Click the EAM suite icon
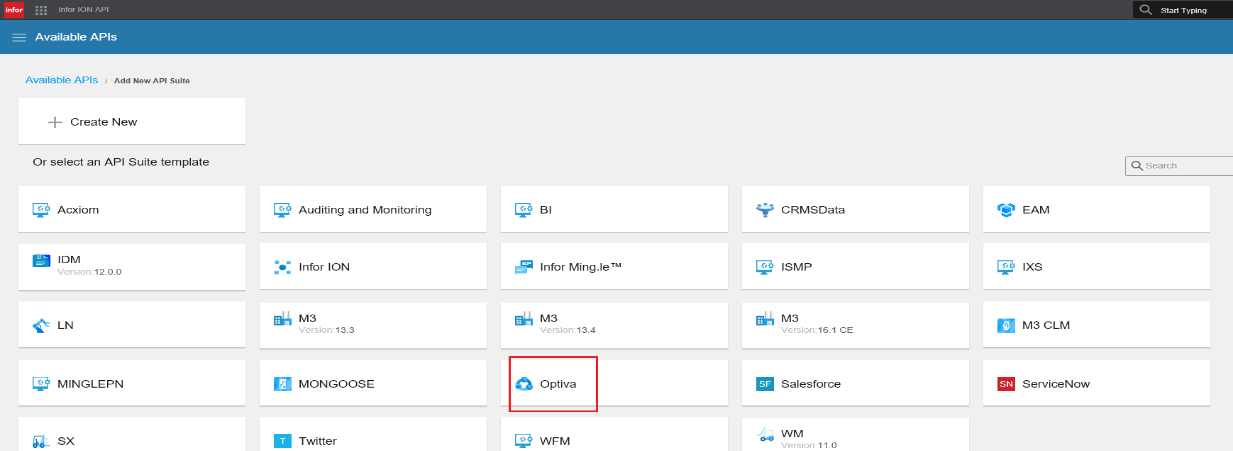The width and height of the screenshot is (1233, 451). (1006, 210)
